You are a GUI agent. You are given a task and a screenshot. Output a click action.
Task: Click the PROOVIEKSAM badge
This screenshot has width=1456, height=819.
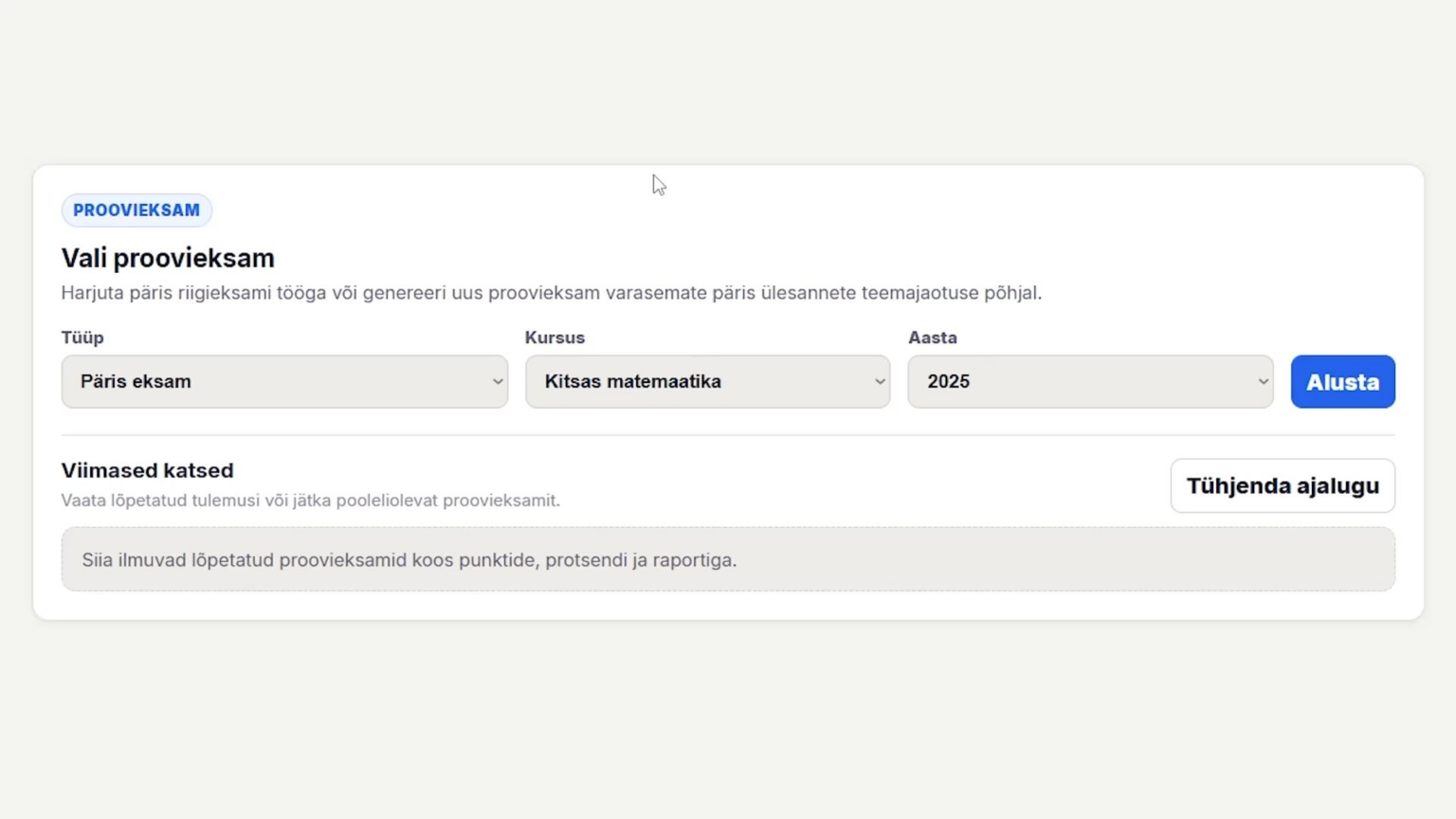pyautogui.click(x=136, y=210)
